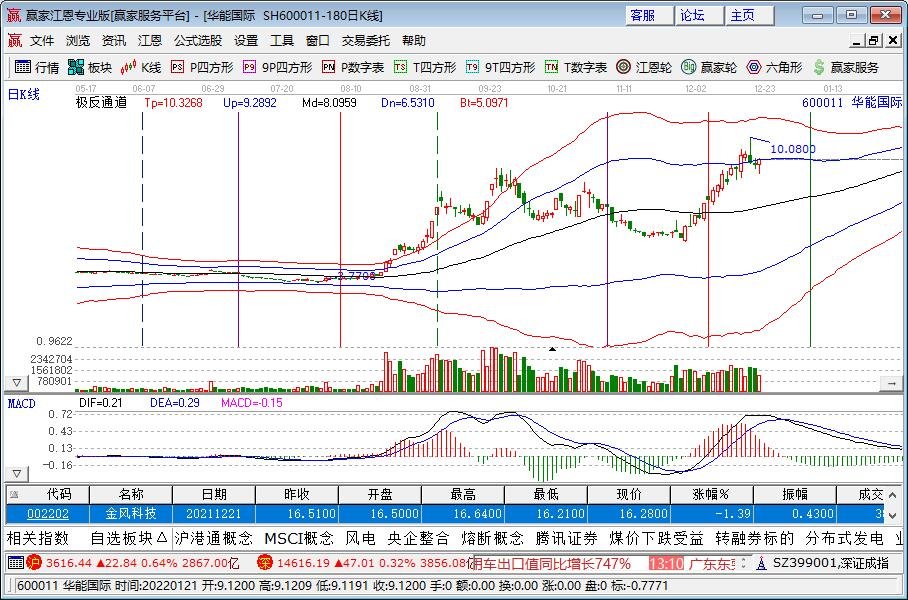Click the 10.0800 price annotation

[x=793, y=149]
